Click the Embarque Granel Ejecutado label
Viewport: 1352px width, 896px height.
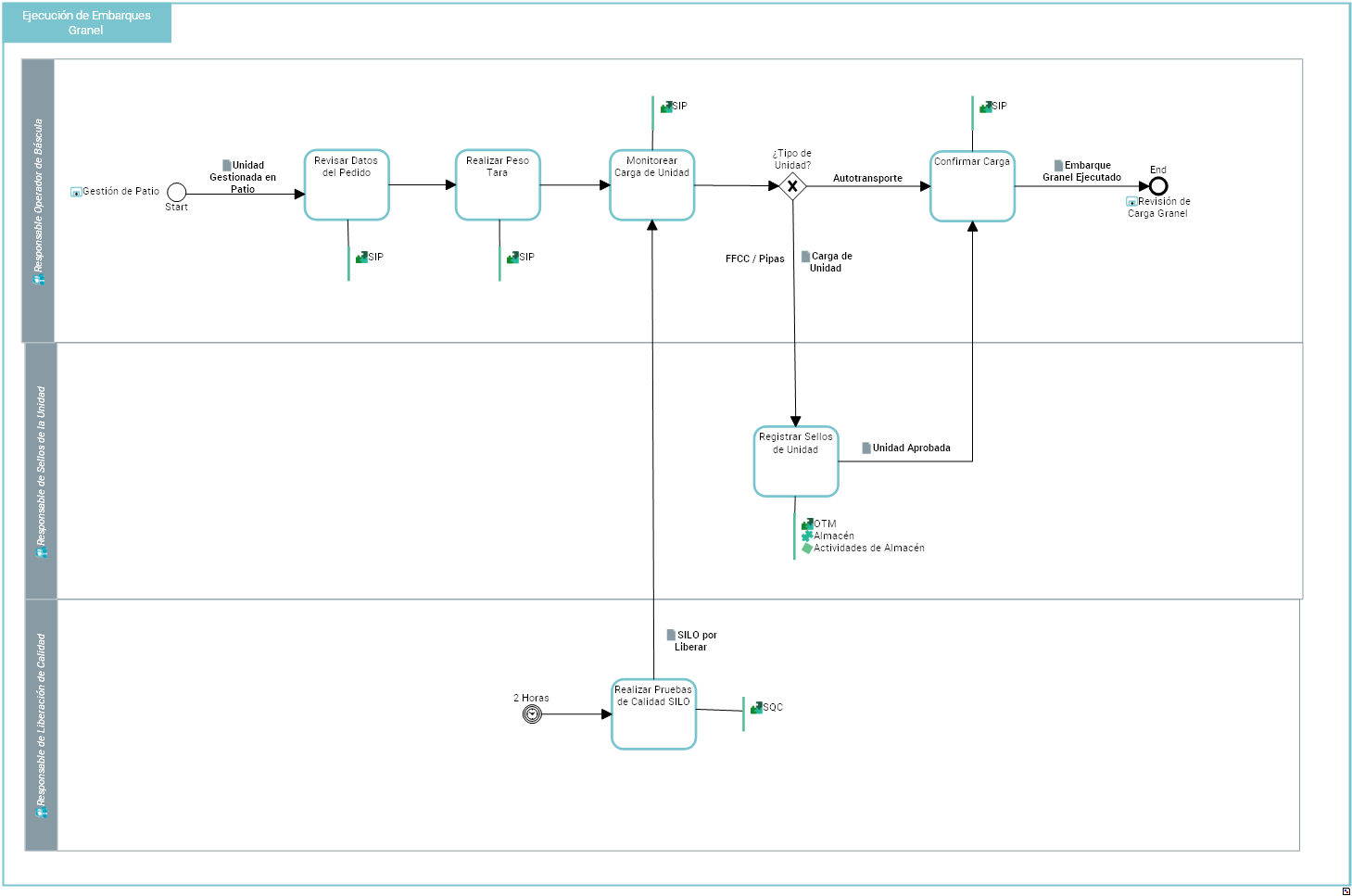[x=1082, y=170]
